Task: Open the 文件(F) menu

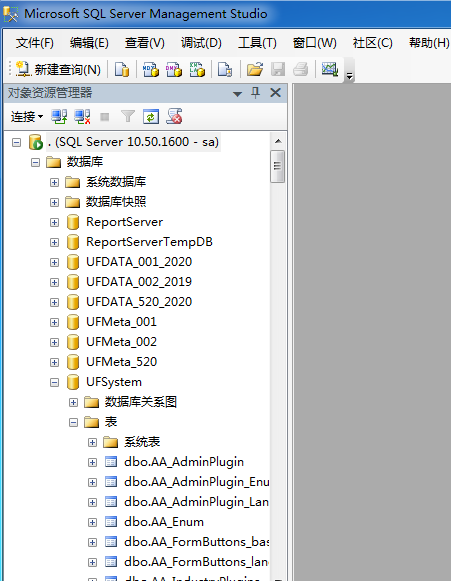Action: click(x=34, y=43)
